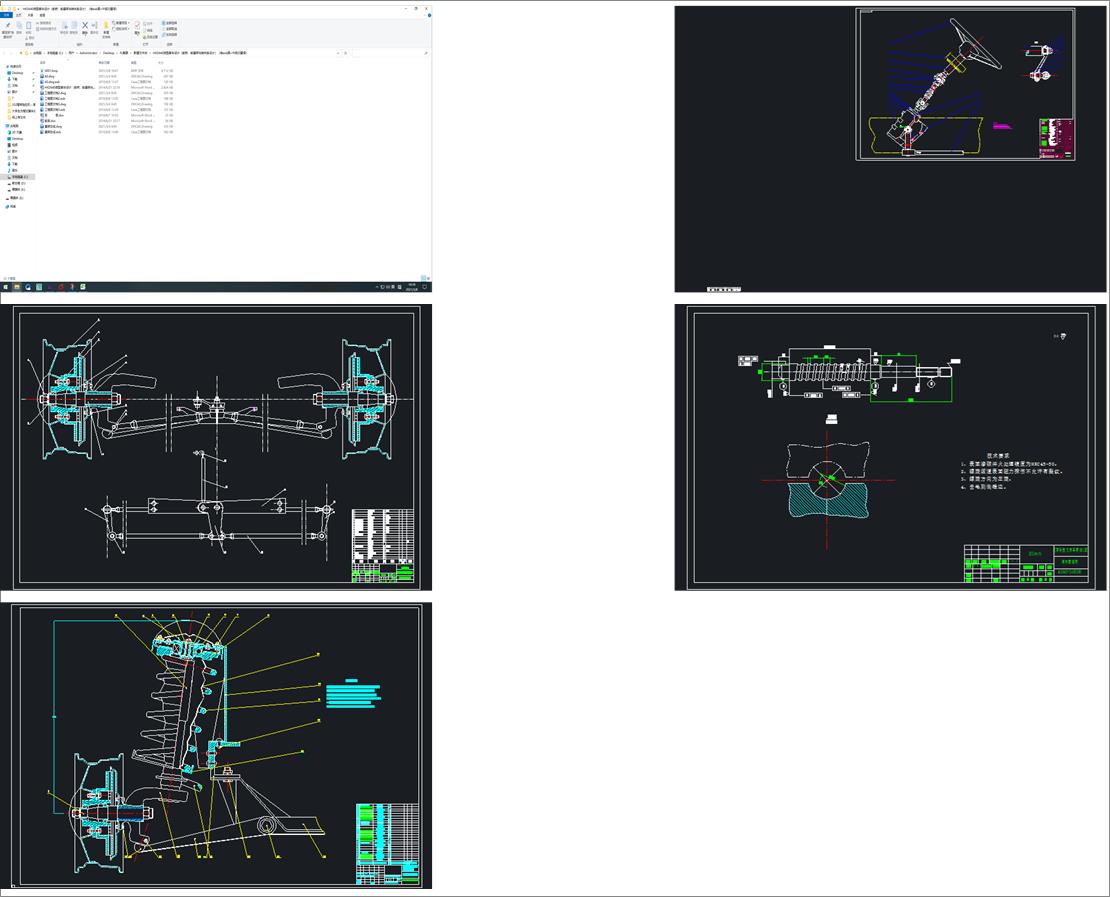Image resolution: width=1110 pixels, height=897 pixels.
Task: Open the blue browser icon on taskbar
Action: [x=28, y=287]
